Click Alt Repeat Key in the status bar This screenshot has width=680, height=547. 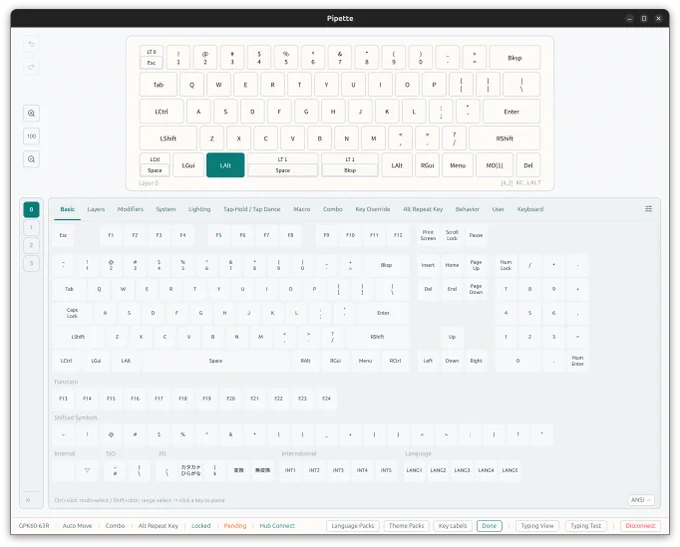(x=158, y=526)
